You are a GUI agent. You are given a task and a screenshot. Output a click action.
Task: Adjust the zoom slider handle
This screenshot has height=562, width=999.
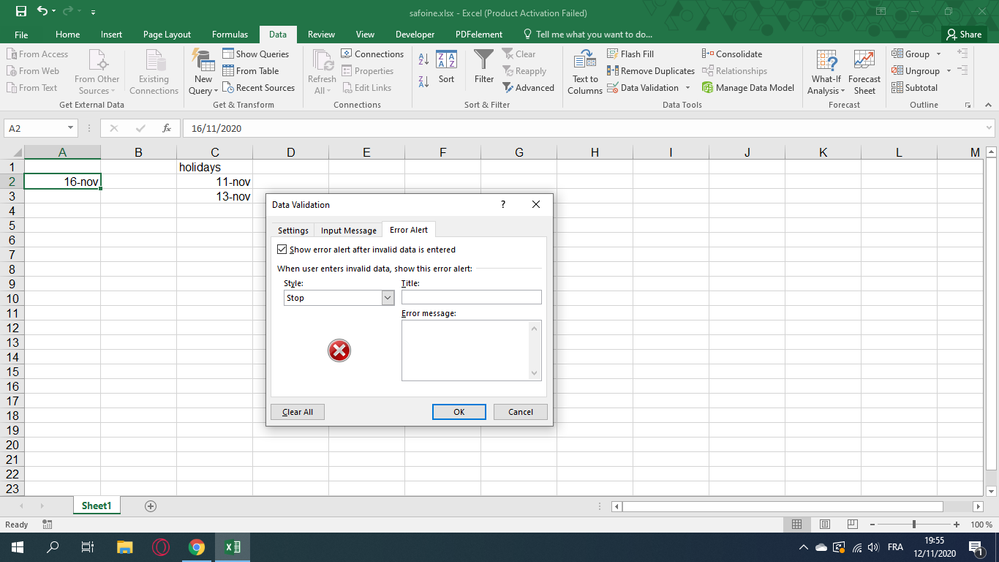[x=914, y=524]
